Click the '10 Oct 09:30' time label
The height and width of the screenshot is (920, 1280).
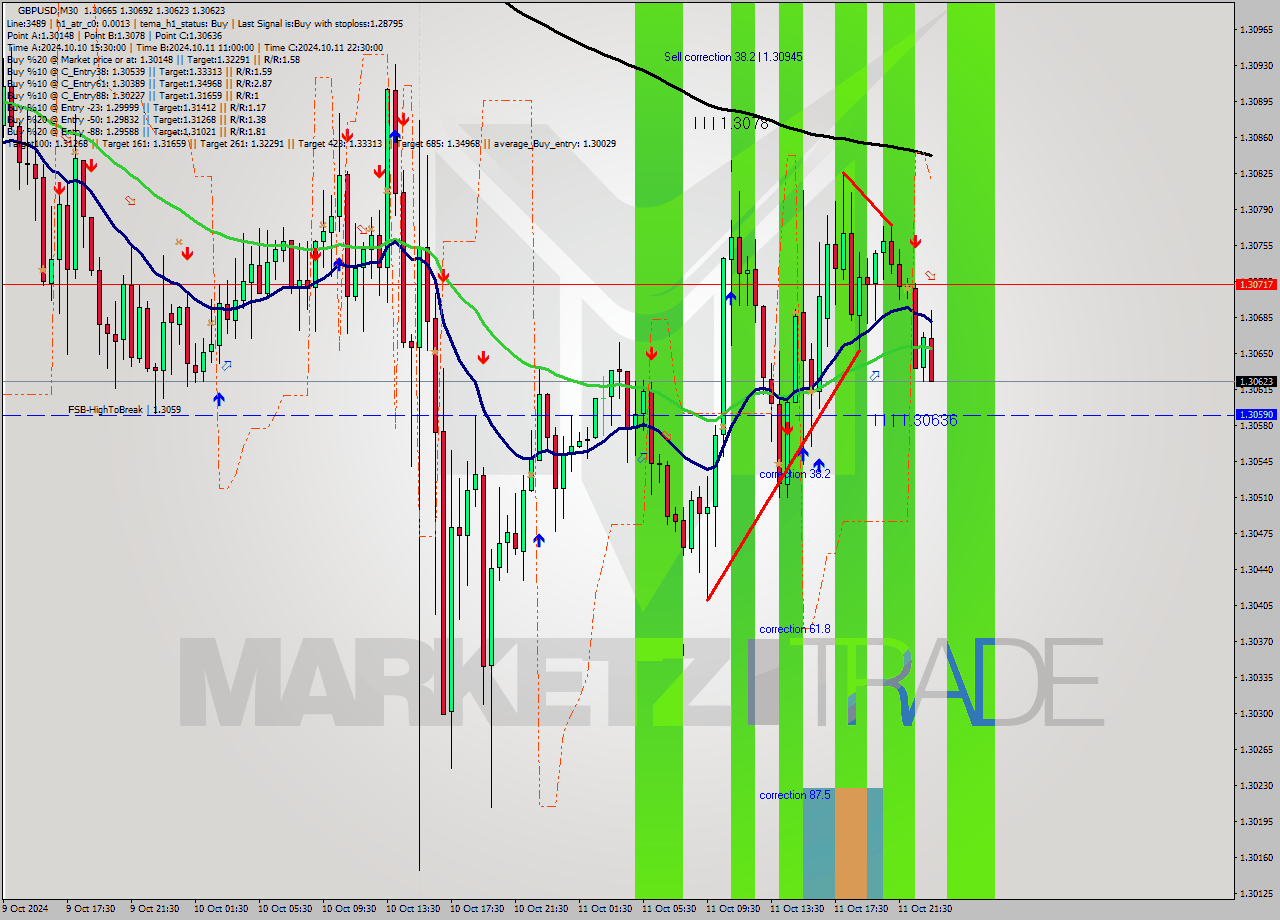coord(349,909)
